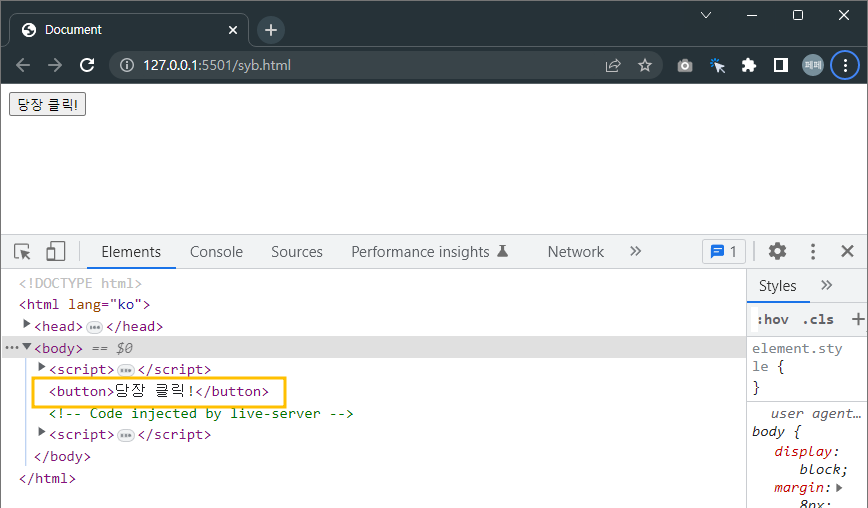Open the Extensions puzzle menu
Viewport: 868px width, 508px height.
tap(748, 65)
